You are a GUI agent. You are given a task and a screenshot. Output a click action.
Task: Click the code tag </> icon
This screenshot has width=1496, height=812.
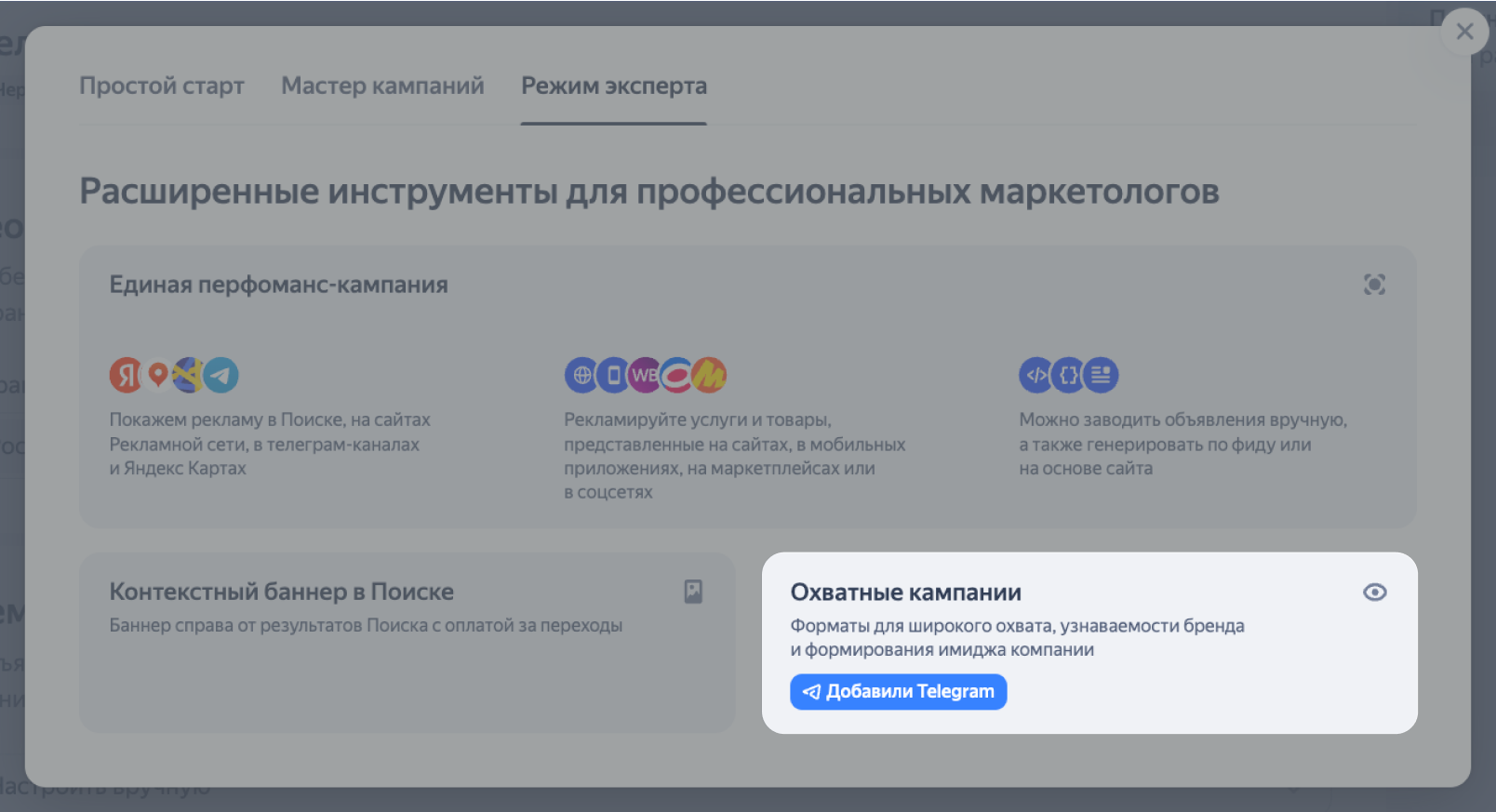1036,375
